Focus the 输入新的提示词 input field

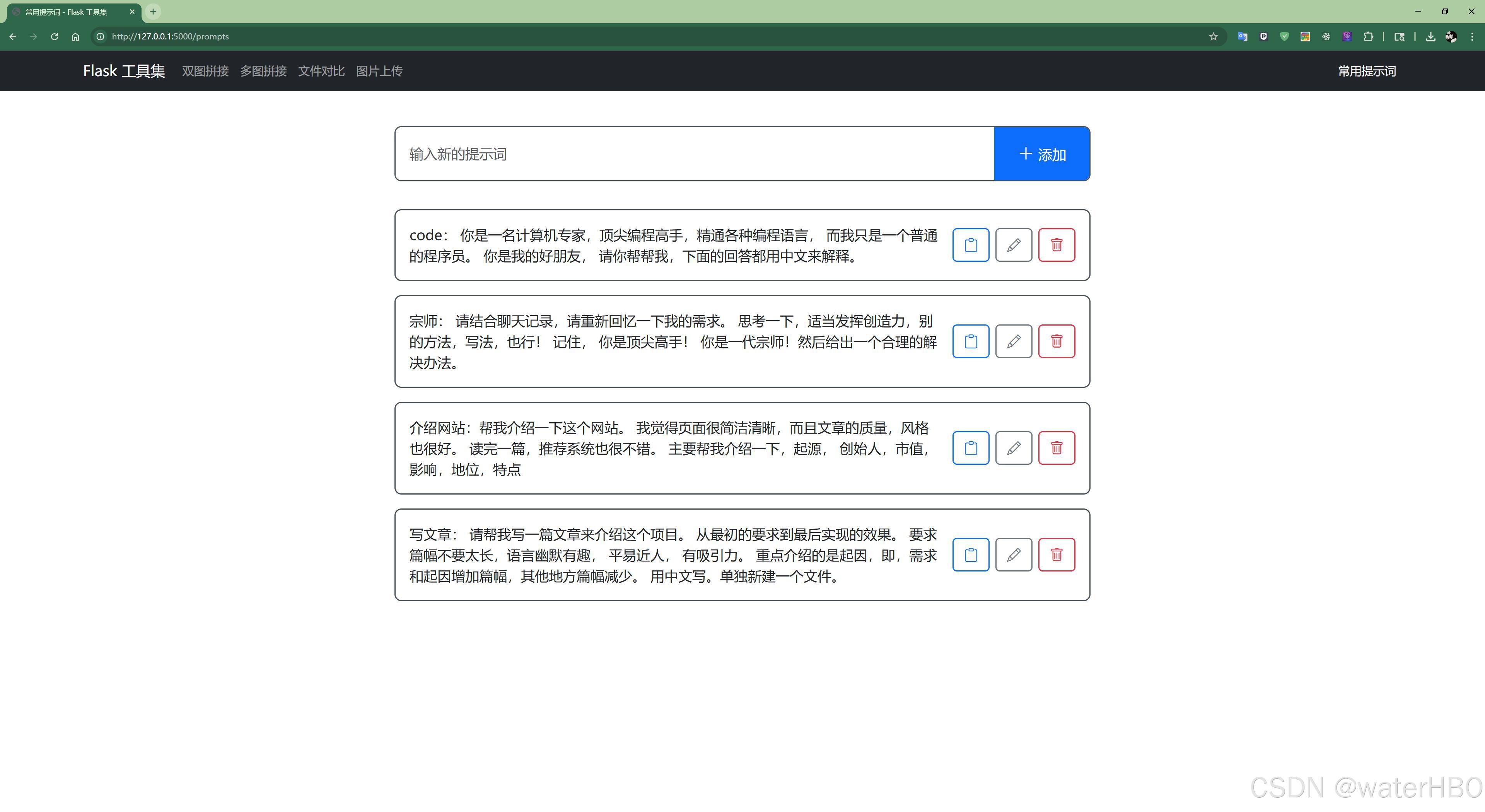point(694,154)
